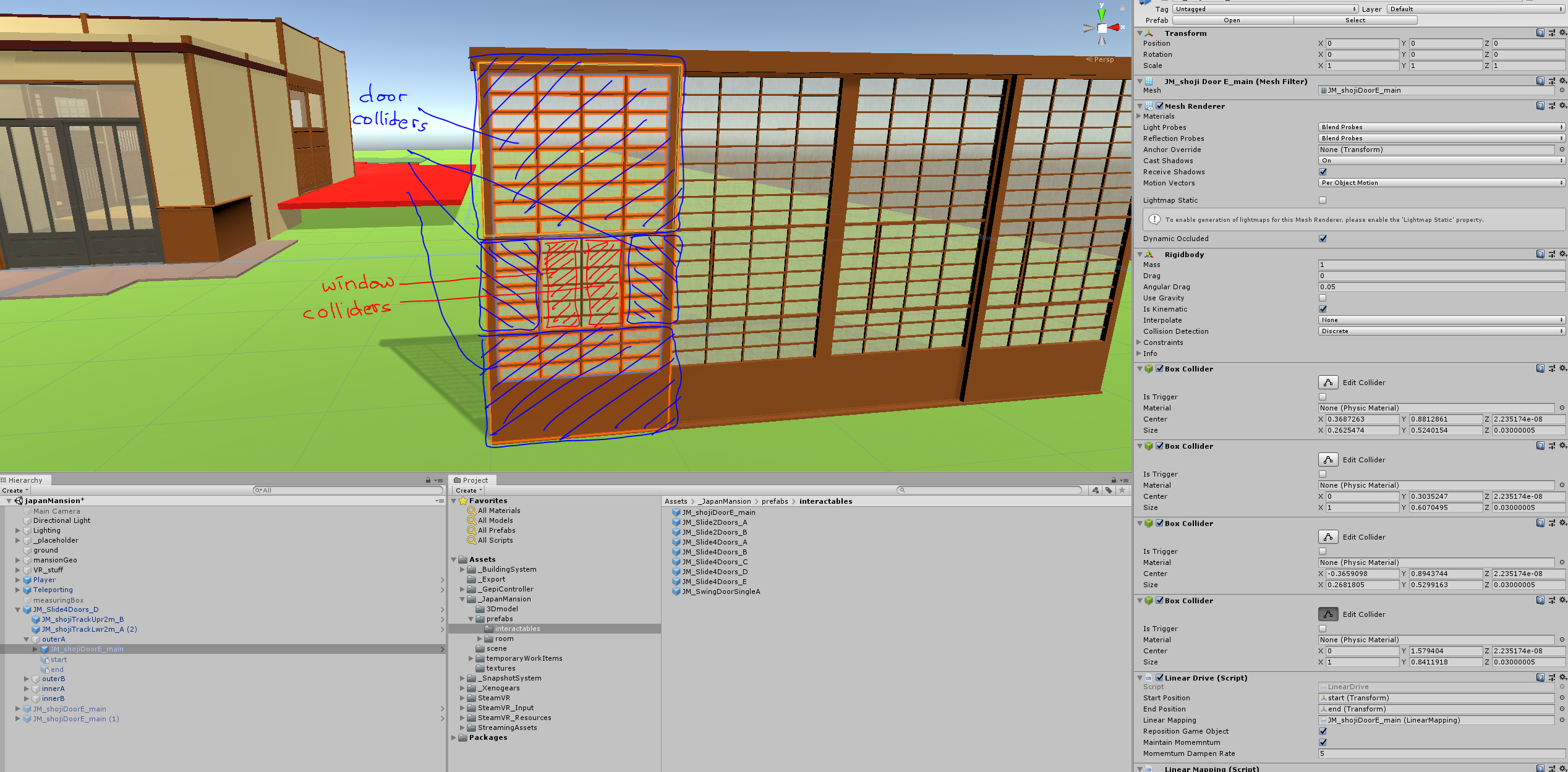Enable Use Gravity checkbox
This screenshot has height=772, width=1568.
click(1323, 298)
